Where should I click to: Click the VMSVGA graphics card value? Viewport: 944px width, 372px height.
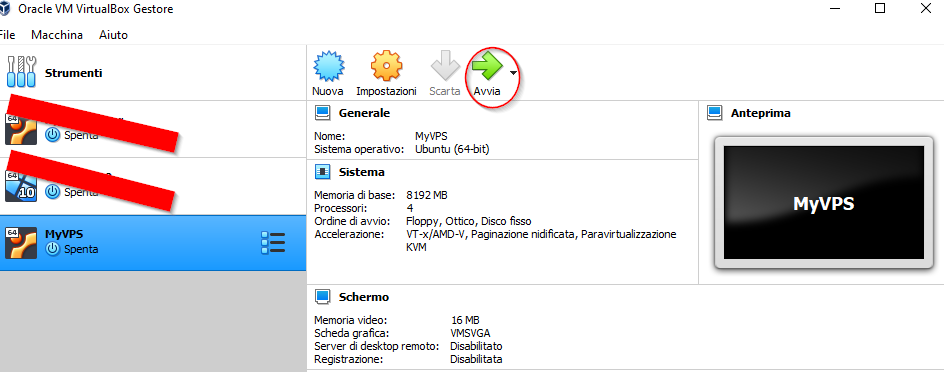point(470,333)
